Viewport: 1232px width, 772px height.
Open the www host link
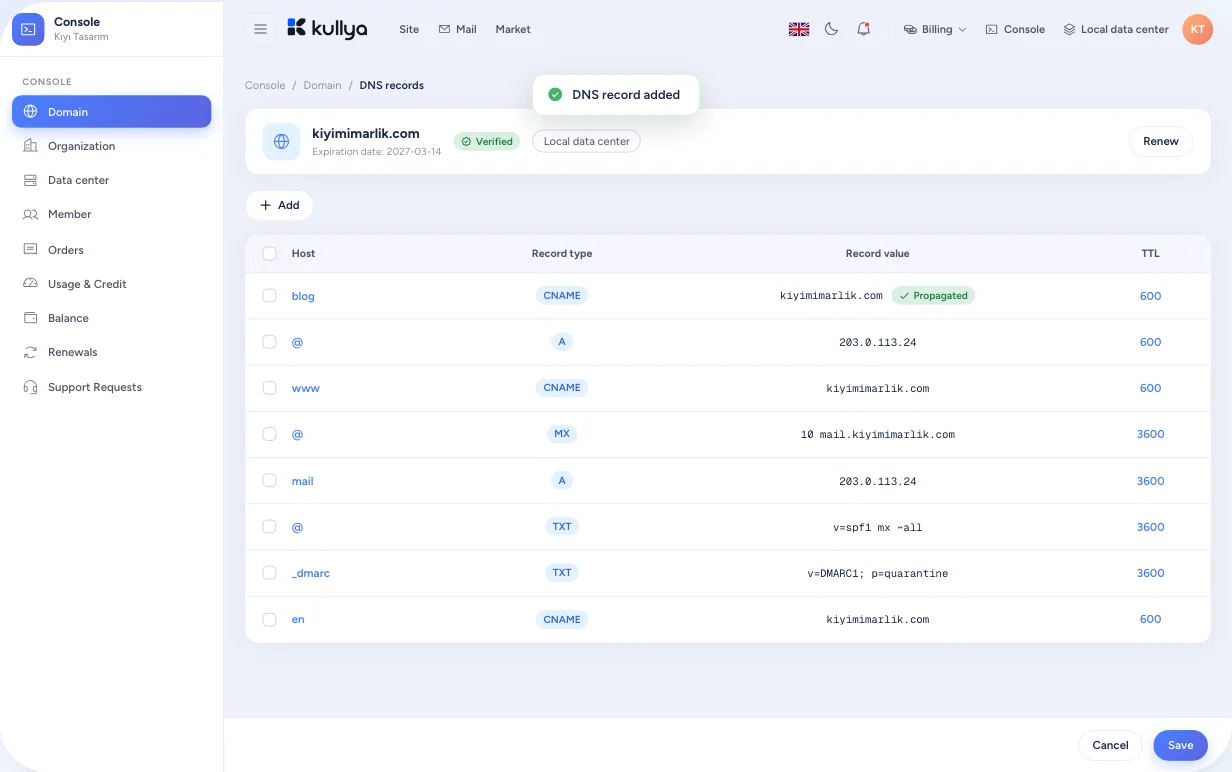click(306, 388)
